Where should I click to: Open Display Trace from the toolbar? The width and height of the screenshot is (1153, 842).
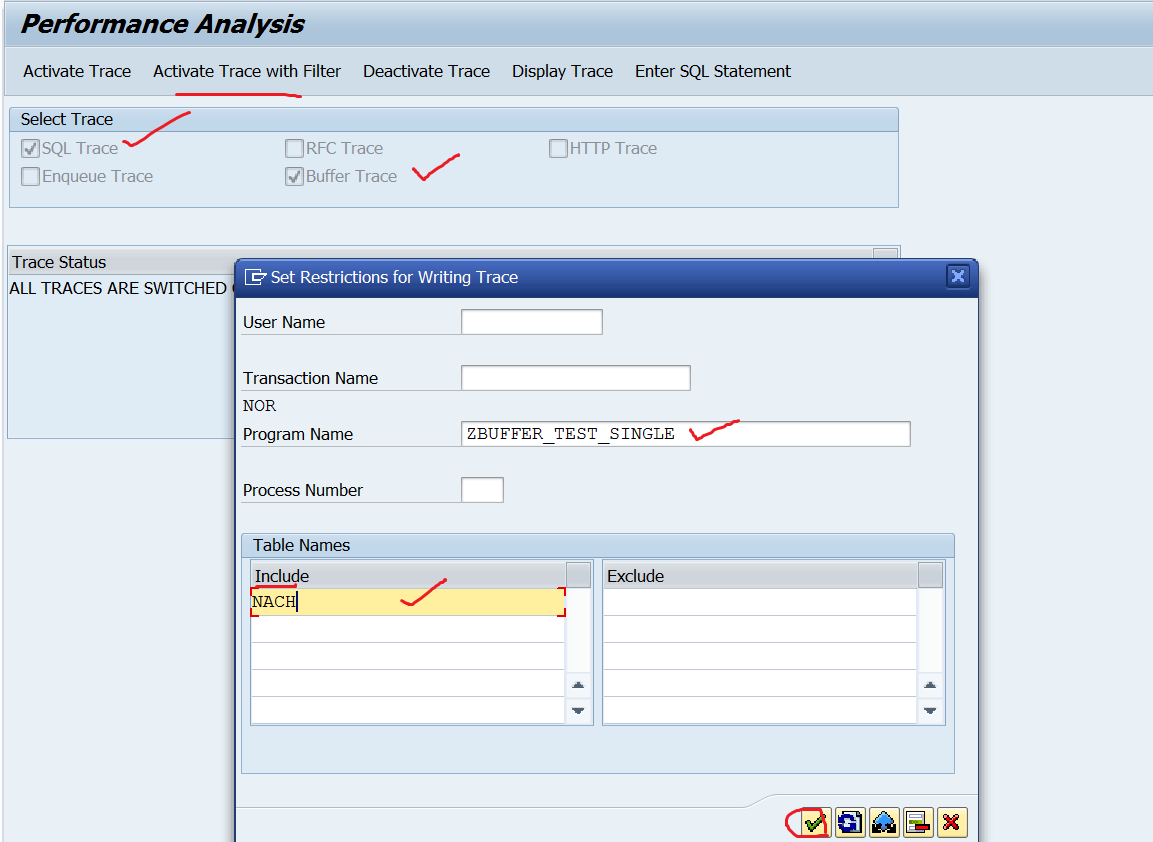(562, 71)
